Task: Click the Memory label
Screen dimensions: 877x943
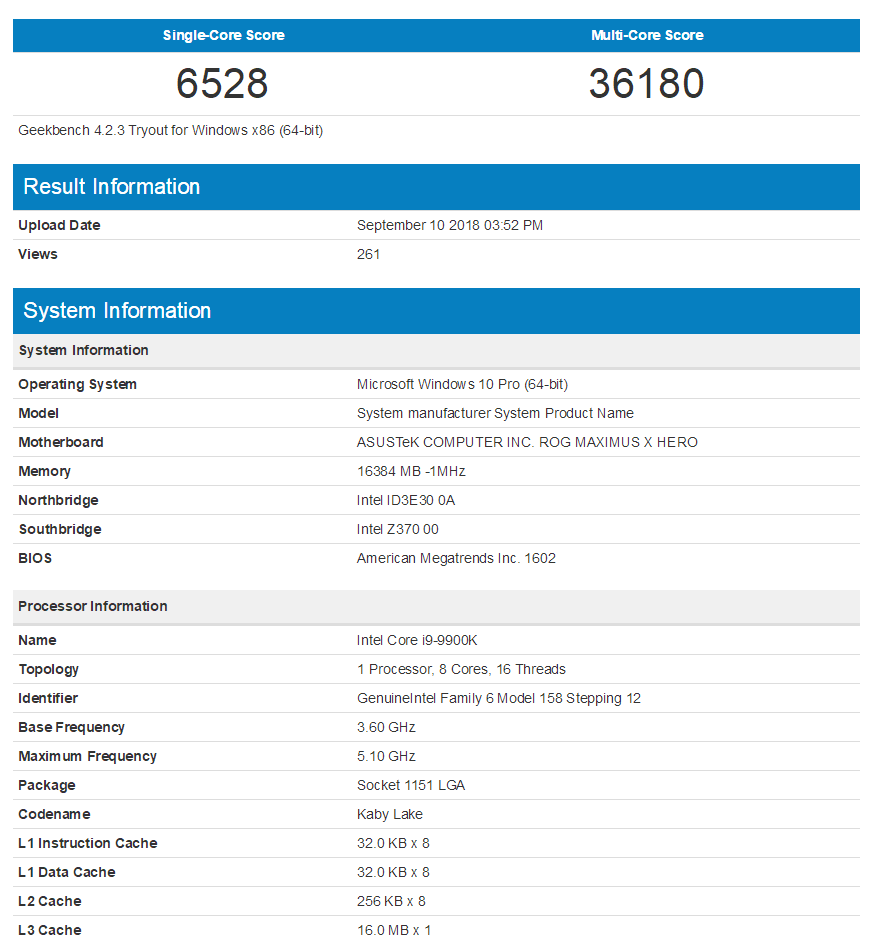Action: tap(44, 472)
